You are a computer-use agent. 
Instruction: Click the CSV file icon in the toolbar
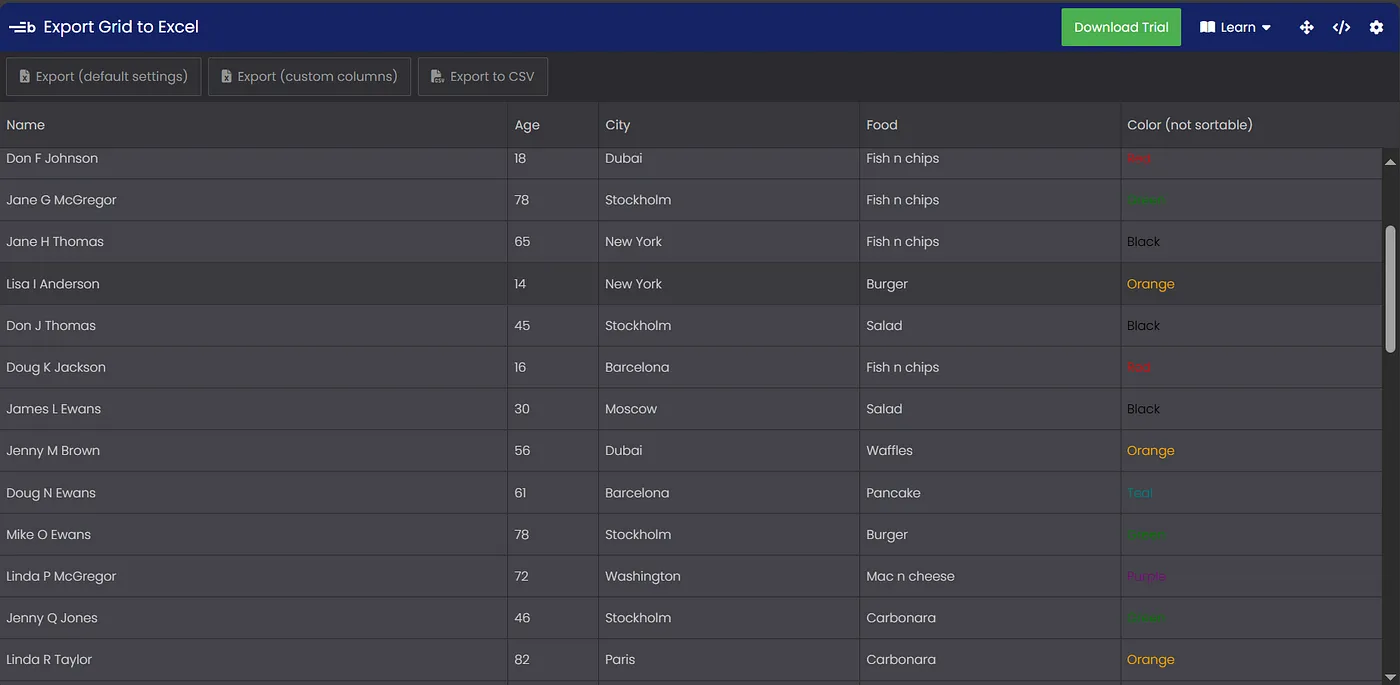click(438, 77)
